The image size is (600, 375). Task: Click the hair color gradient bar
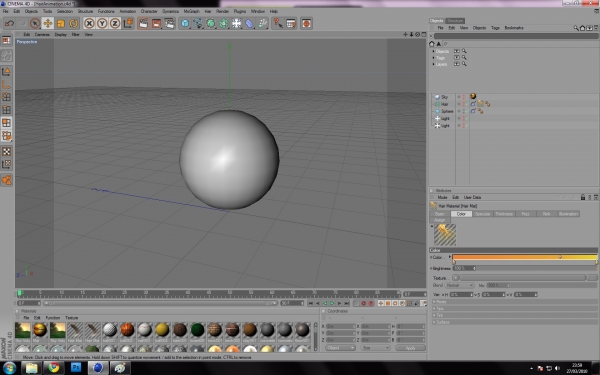(525, 257)
